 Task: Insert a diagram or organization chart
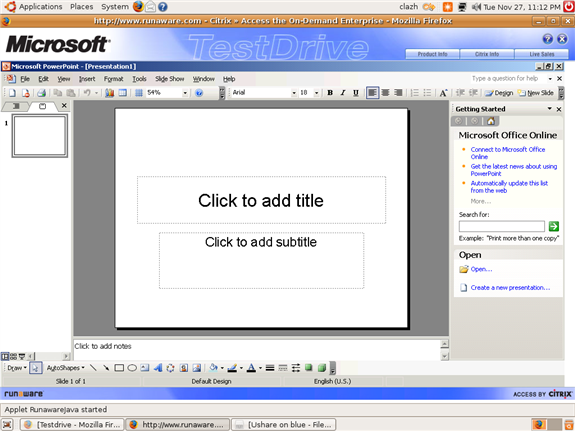(x=171, y=368)
